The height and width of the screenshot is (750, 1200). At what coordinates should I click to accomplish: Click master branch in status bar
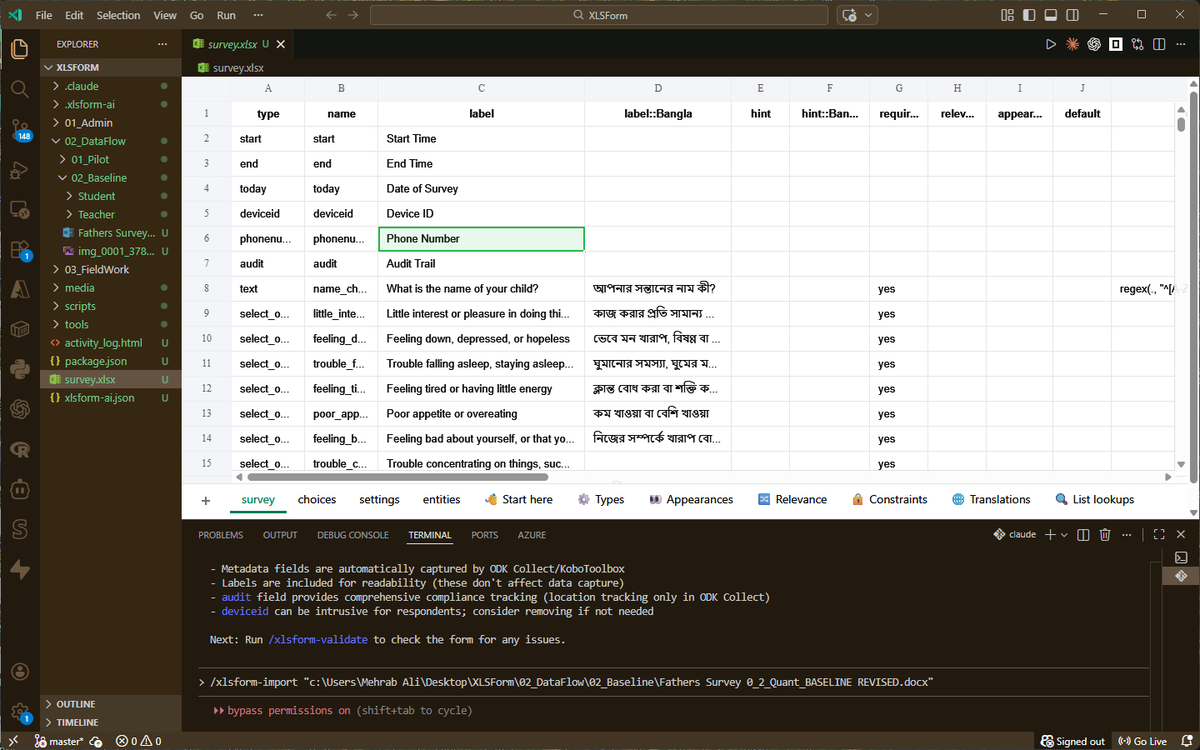coord(59,741)
